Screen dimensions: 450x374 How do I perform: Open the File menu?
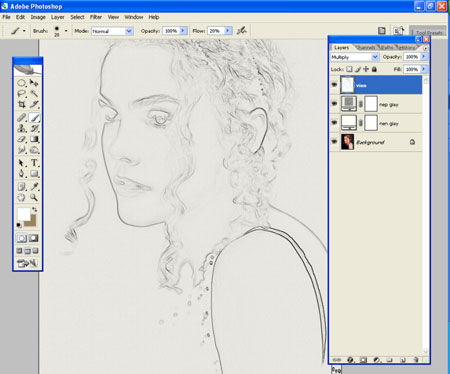6,17
